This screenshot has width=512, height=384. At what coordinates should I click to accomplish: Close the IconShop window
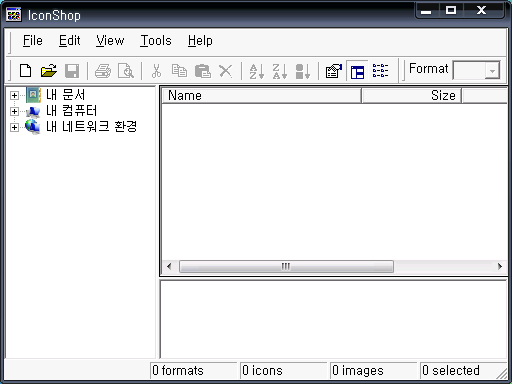[x=481, y=11]
